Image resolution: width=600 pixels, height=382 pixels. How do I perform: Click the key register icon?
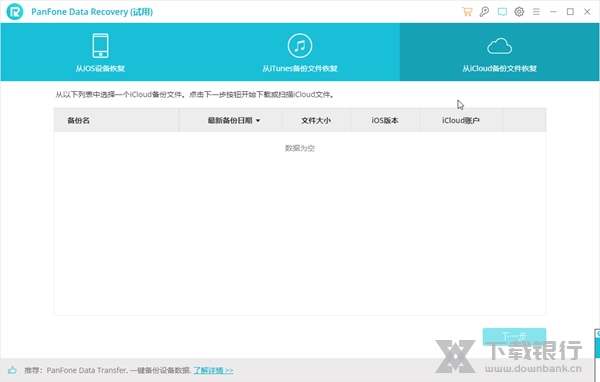(484, 12)
